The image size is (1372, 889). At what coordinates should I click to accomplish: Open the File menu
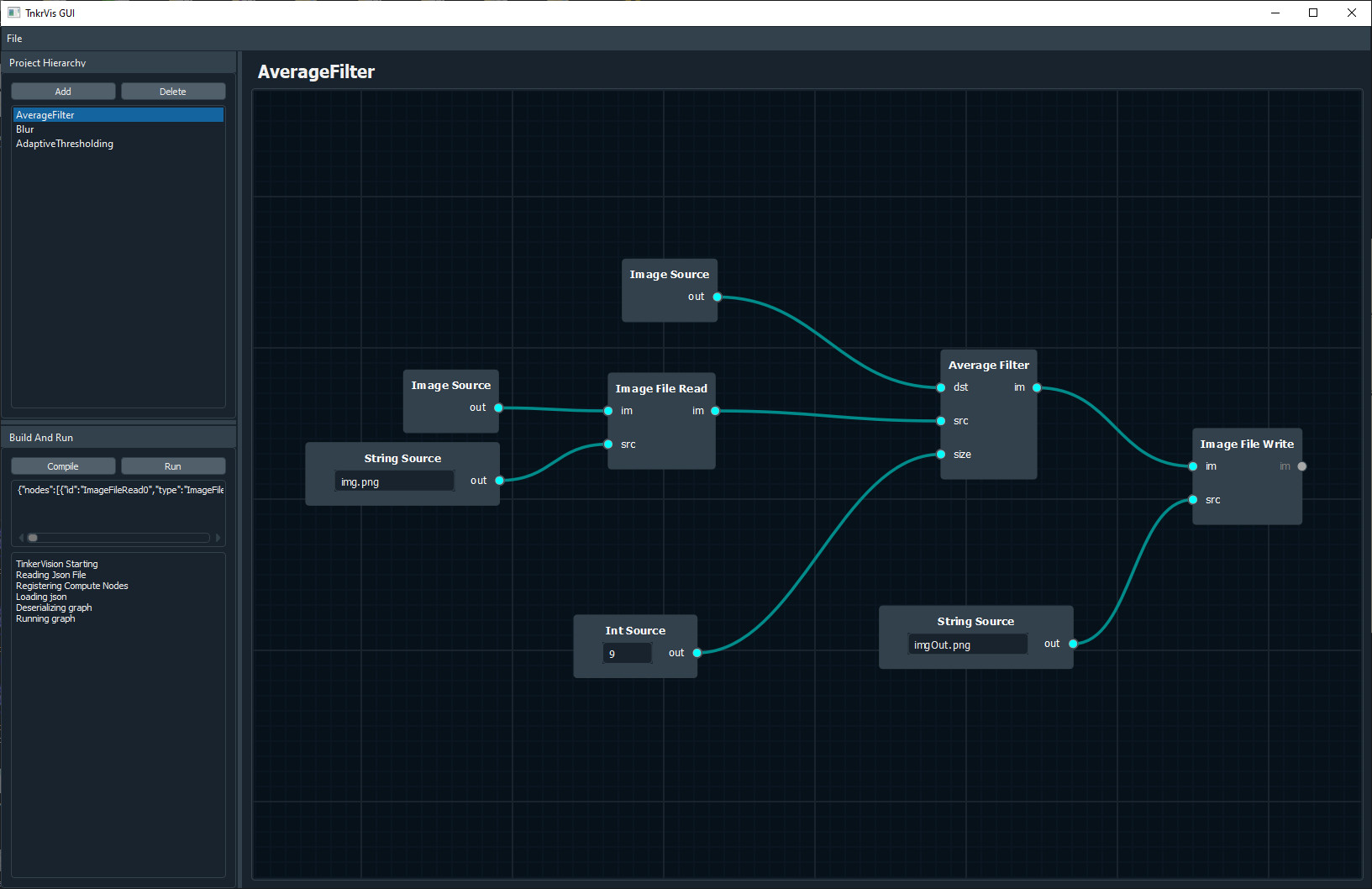[x=14, y=39]
